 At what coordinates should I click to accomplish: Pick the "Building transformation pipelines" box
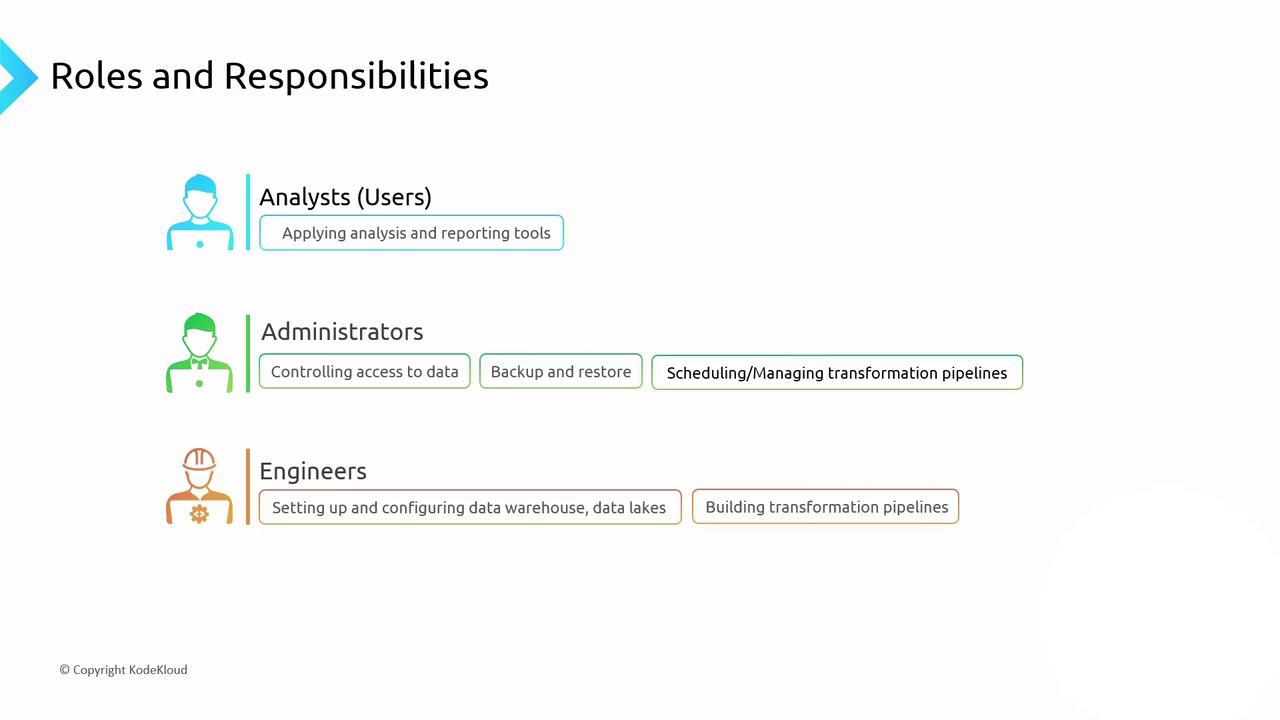point(826,507)
